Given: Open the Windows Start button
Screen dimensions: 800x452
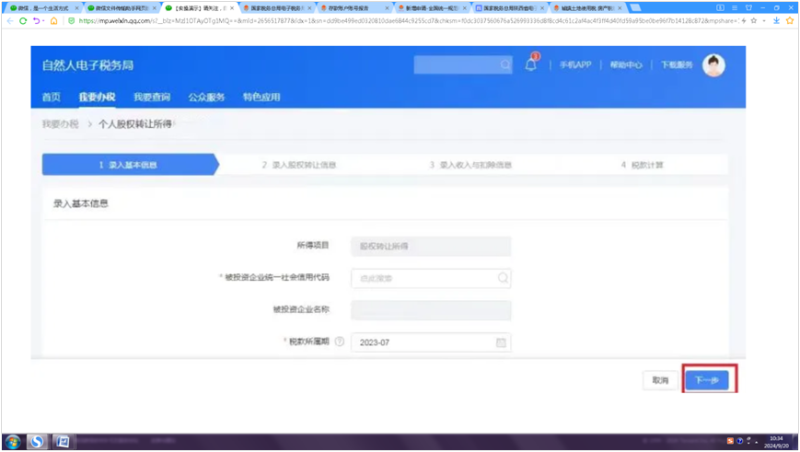Looking at the screenshot, I should pos(14,440).
